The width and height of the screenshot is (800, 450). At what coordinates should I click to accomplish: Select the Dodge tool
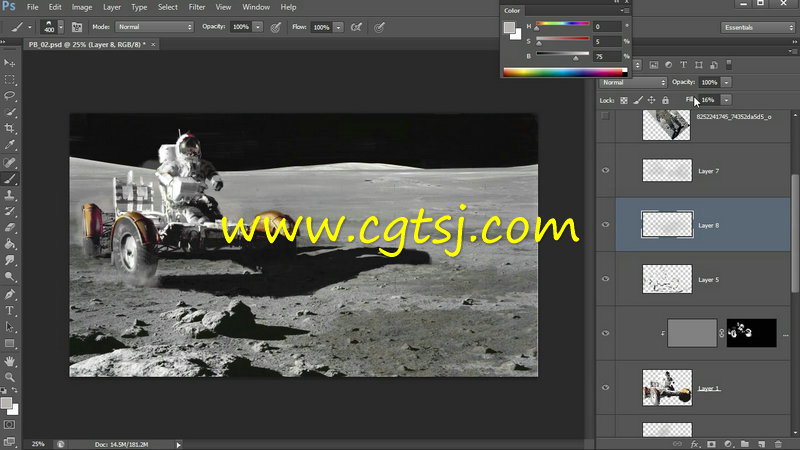pyautogui.click(x=10, y=277)
